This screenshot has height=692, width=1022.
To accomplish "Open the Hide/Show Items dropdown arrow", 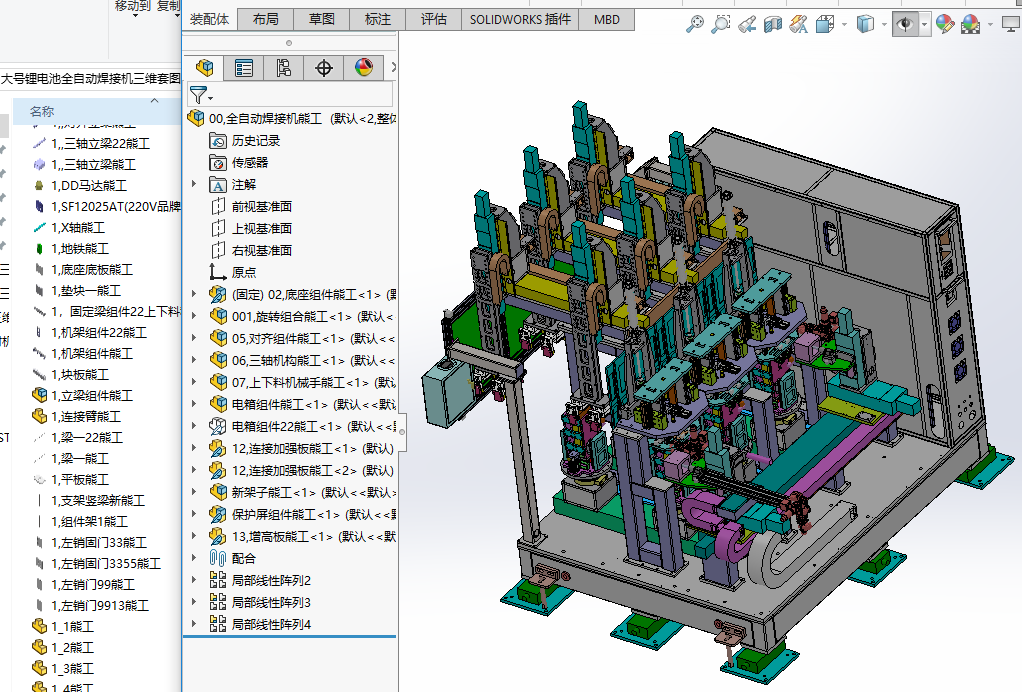I will (924, 25).
